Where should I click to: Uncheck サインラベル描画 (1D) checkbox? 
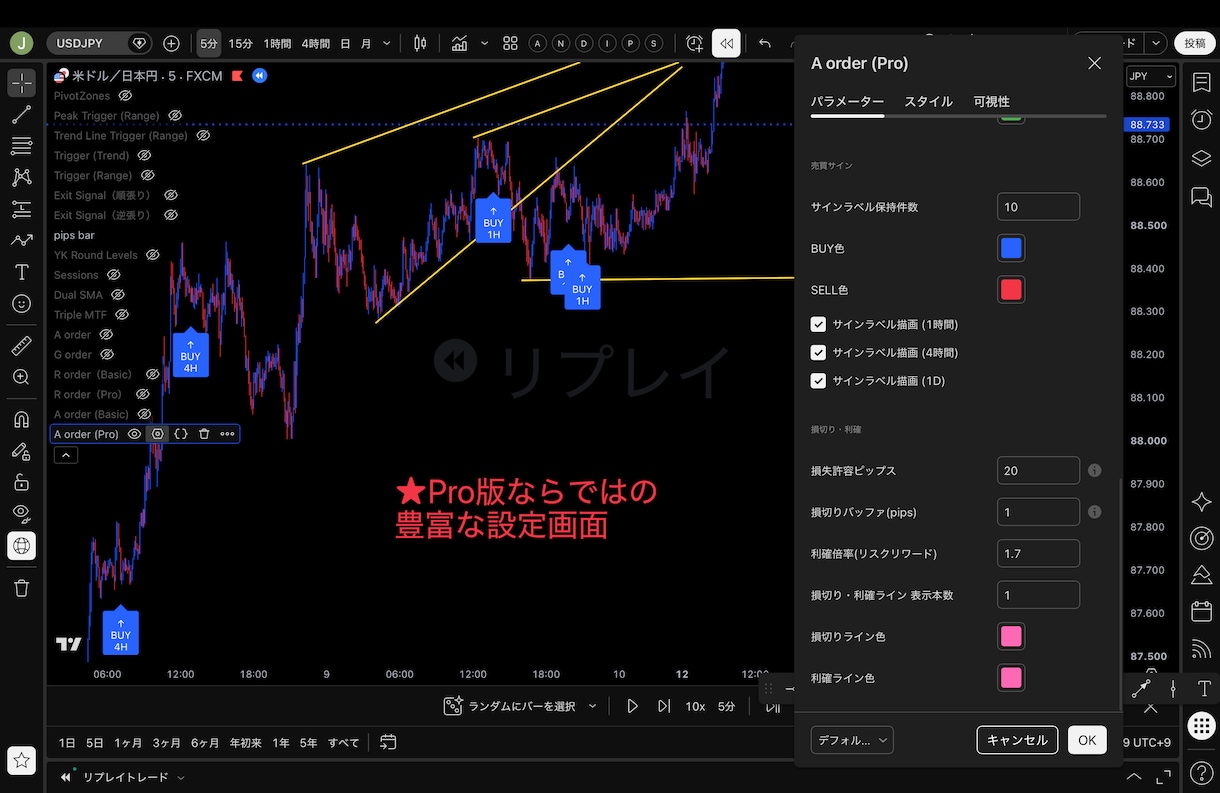tap(818, 381)
